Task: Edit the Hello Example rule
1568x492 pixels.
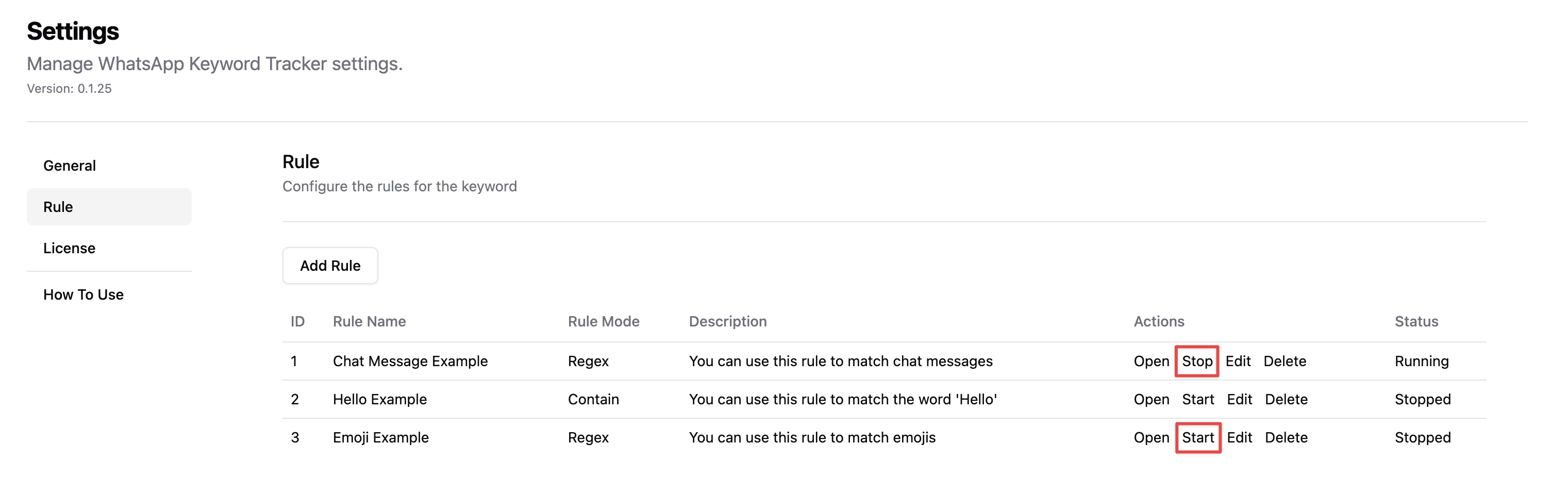Action: pos(1239,400)
